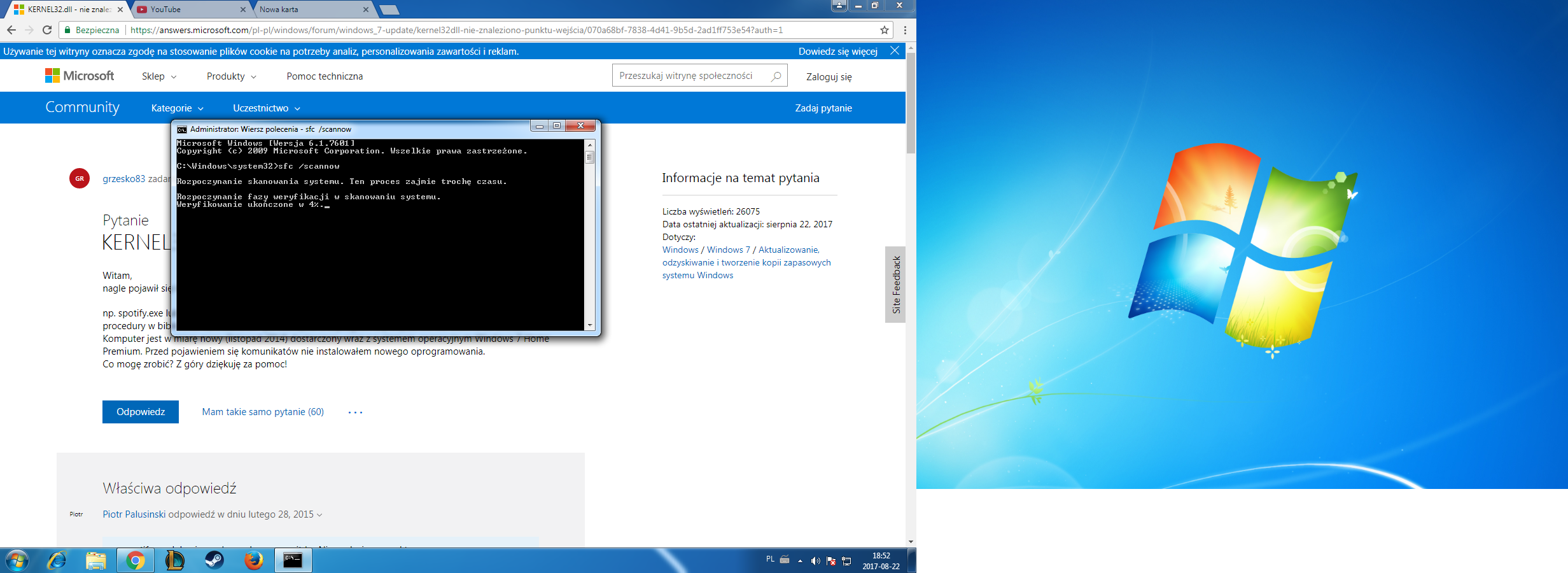The height and width of the screenshot is (573, 1568).
Task: Close the YouTube tab
Action: [x=242, y=10]
